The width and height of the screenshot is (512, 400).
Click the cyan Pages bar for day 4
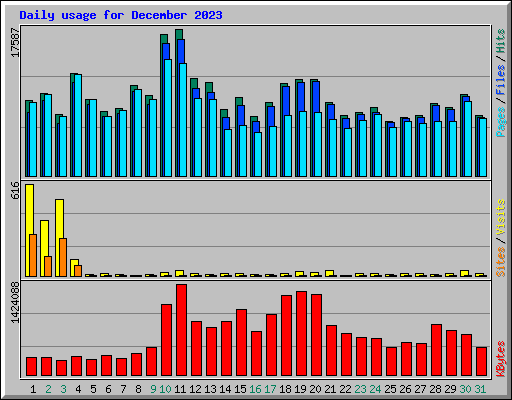[78, 125]
